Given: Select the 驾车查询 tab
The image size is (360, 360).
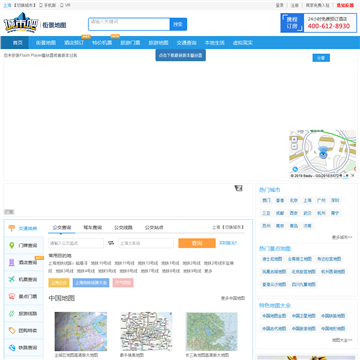Looking at the screenshot, I should [92, 228].
